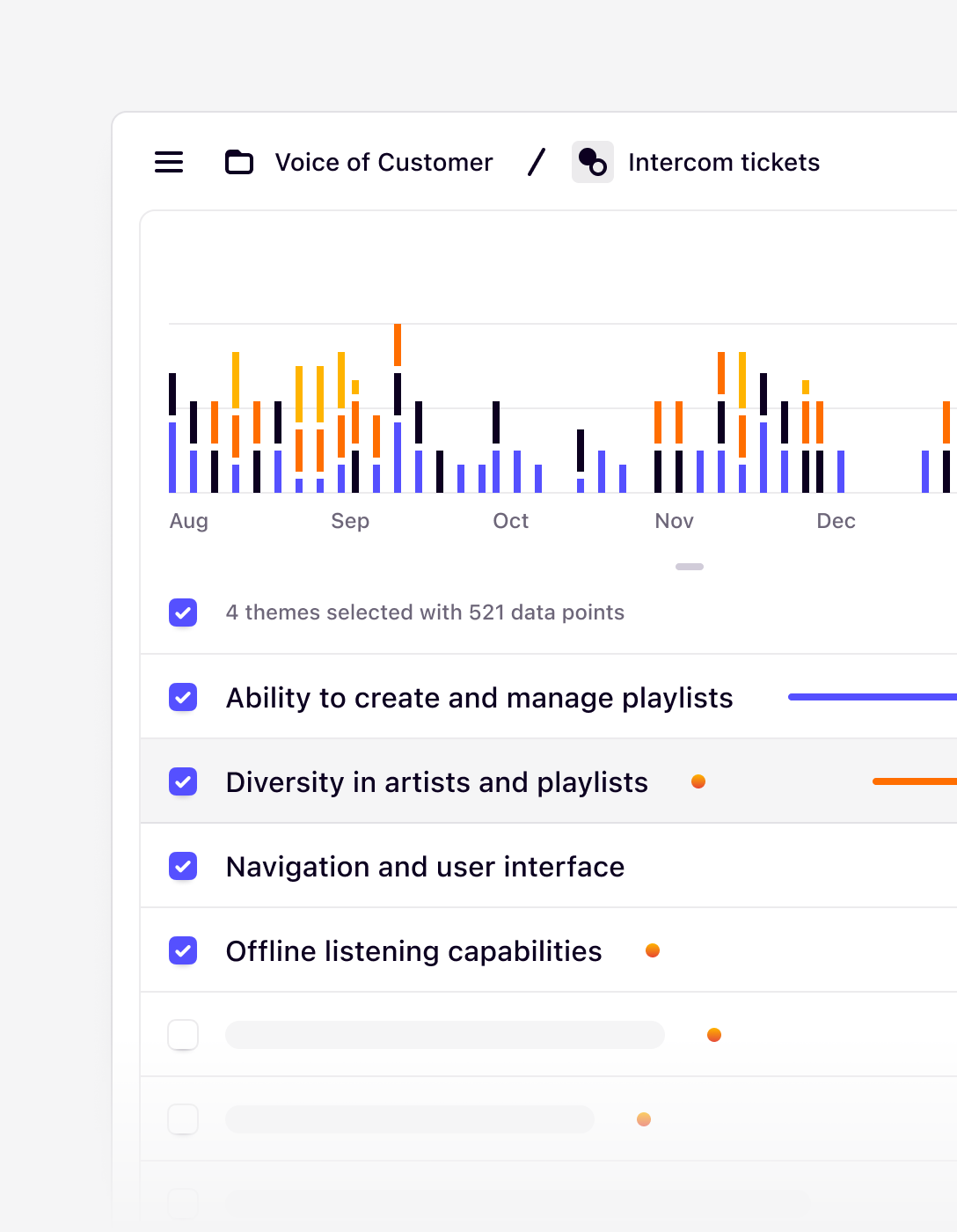Uncheck the '4 themes selected' master checkbox
The image size is (957, 1232).
(183, 612)
